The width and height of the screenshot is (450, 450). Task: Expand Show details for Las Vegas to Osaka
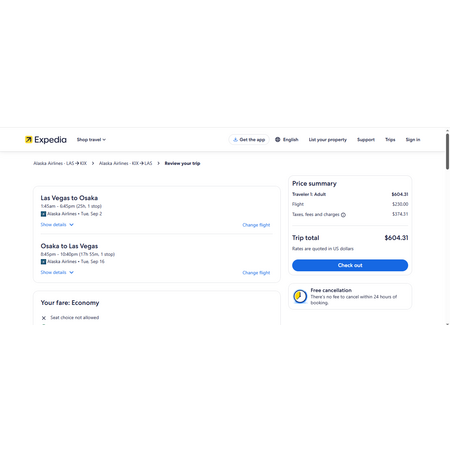tap(57, 225)
